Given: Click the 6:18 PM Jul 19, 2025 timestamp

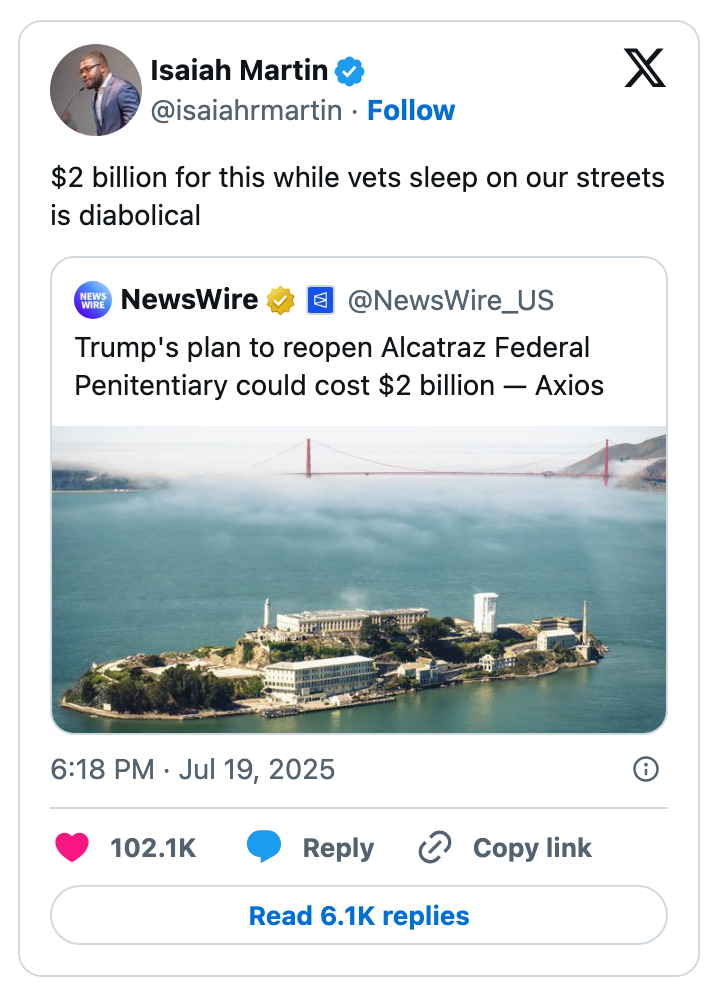Looking at the screenshot, I should pyautogui.click(x=193, y=769).
